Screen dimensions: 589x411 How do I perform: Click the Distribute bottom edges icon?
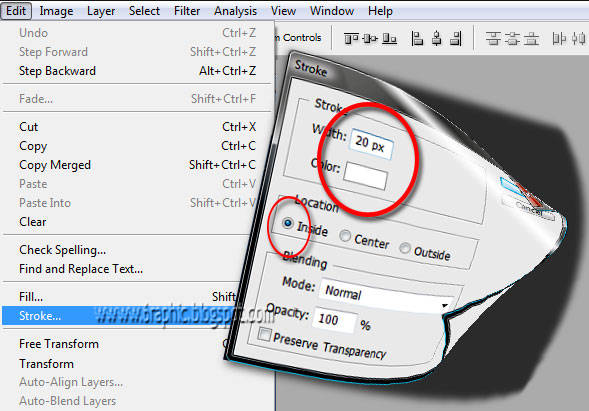[531, 38]
